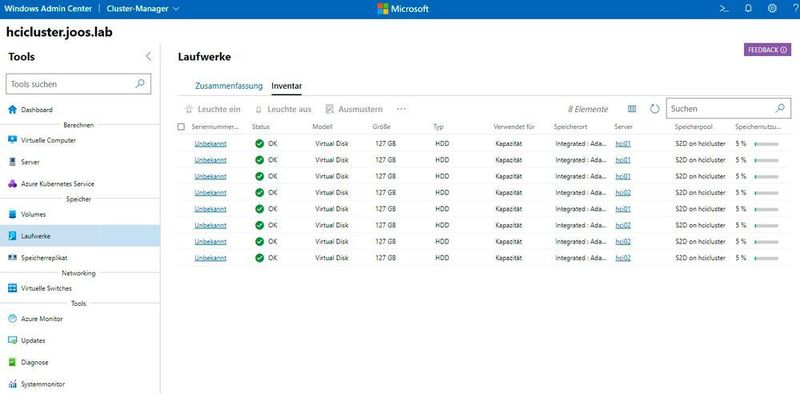Open the last Unbekannt serial number link
Viewport: 800px width, 394px height.
210,258
